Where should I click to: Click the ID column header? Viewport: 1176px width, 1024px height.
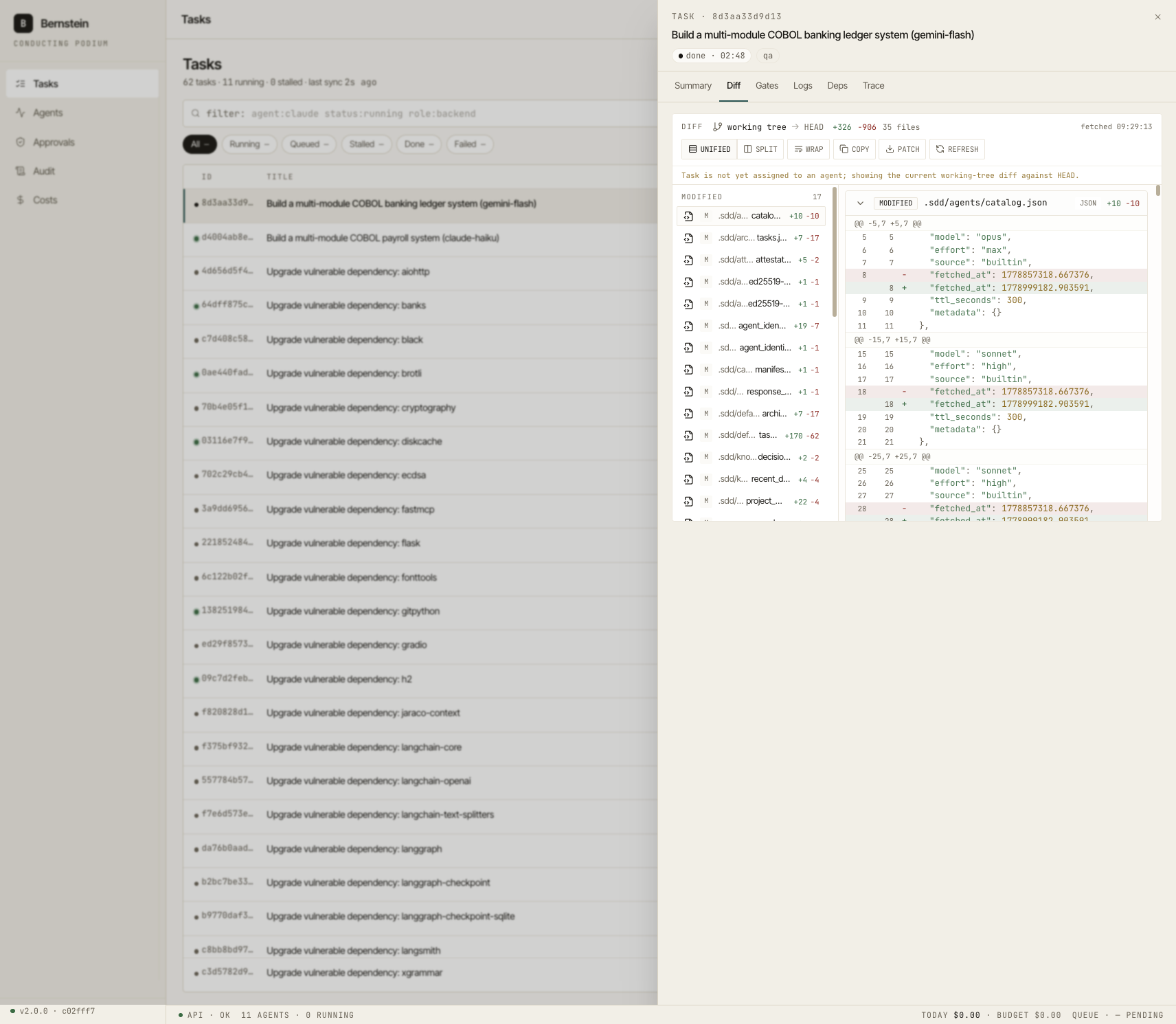tap(207, 177)
